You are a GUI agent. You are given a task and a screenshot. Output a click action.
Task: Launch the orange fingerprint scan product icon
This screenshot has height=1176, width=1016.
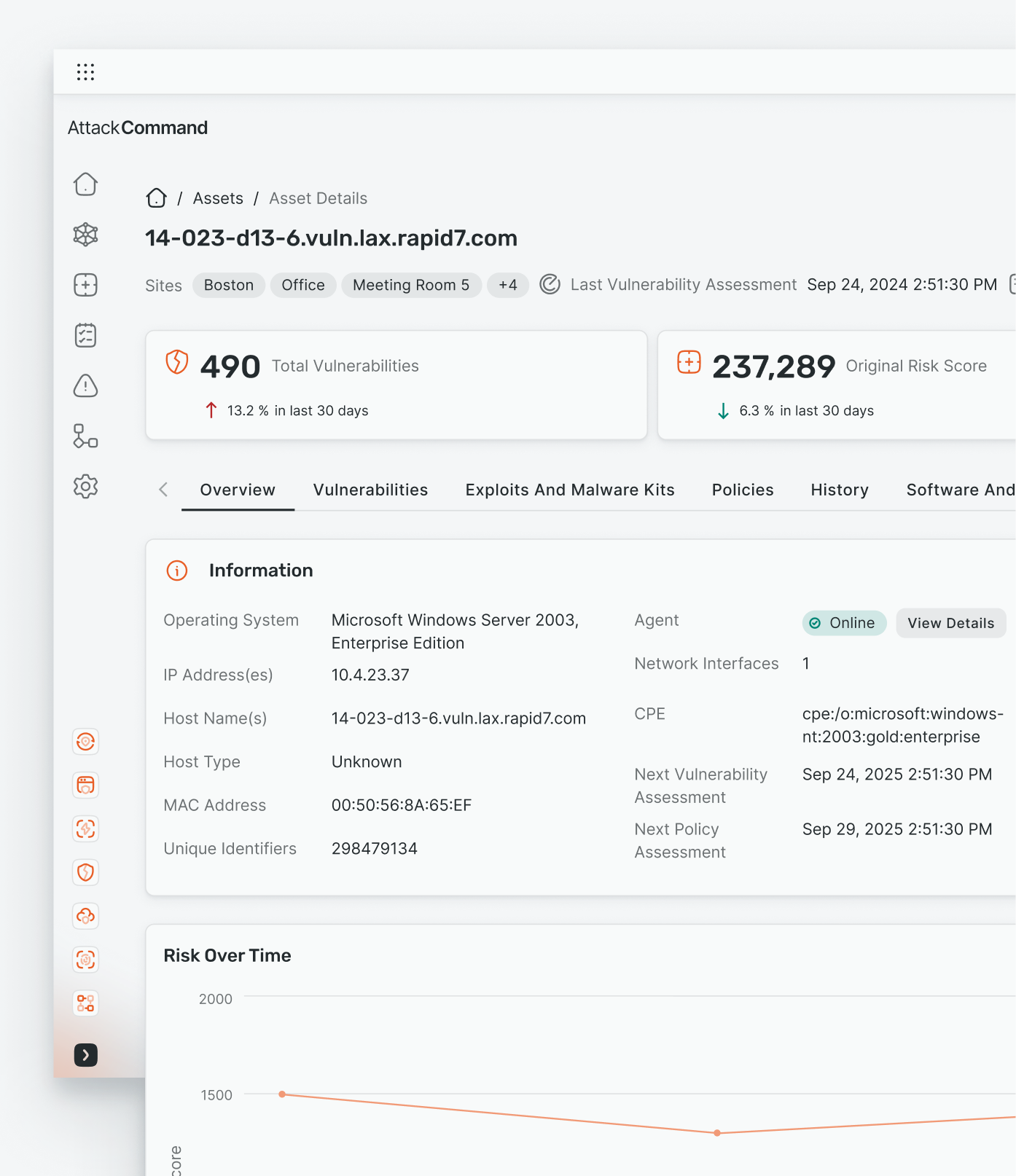pos(85,960)
